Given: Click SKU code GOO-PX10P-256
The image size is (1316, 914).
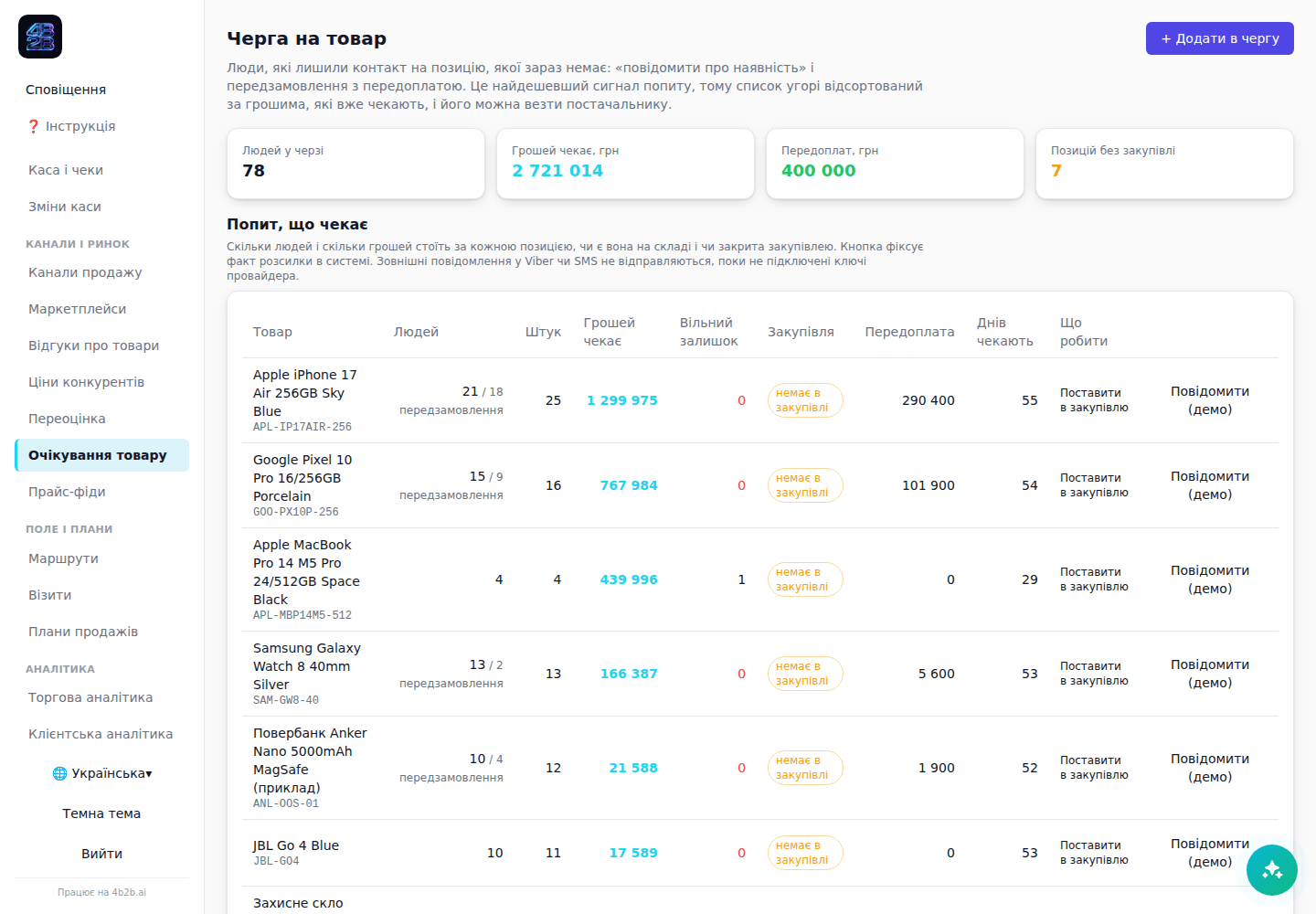Looking at the screenshot, I should tap(296, 512).
